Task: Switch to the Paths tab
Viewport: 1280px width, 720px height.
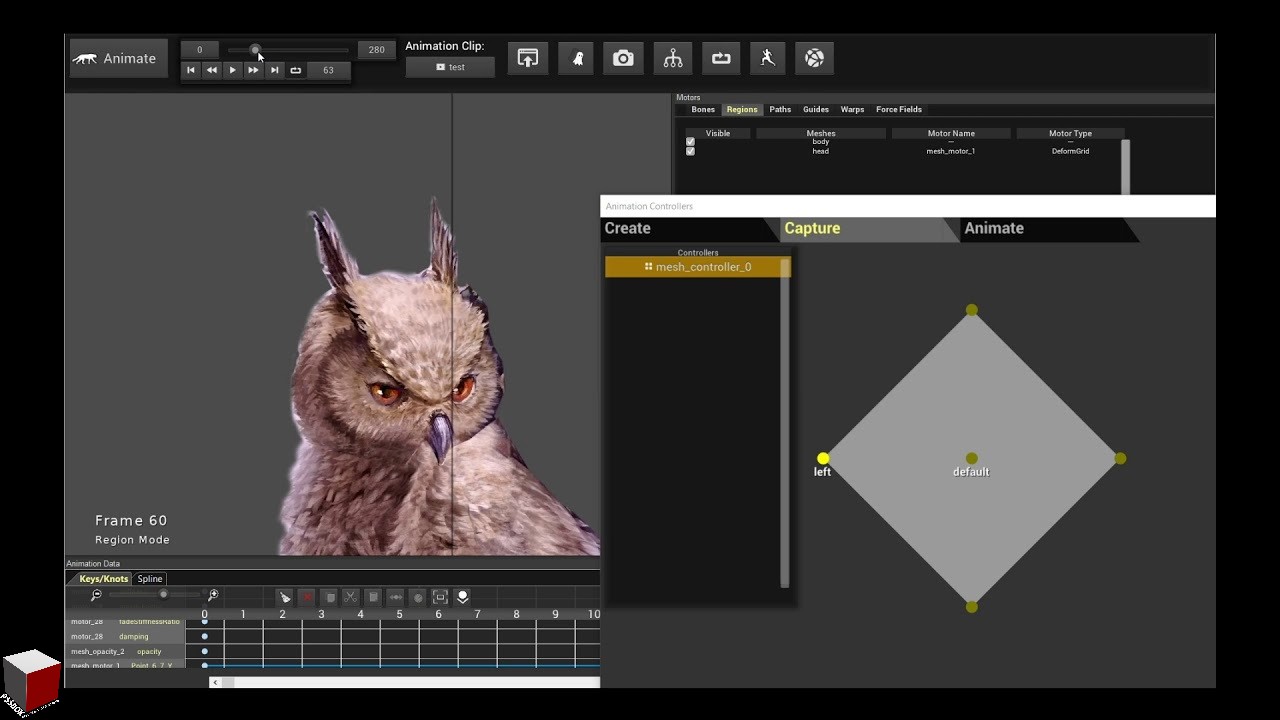Action: [x=780, y=109]
